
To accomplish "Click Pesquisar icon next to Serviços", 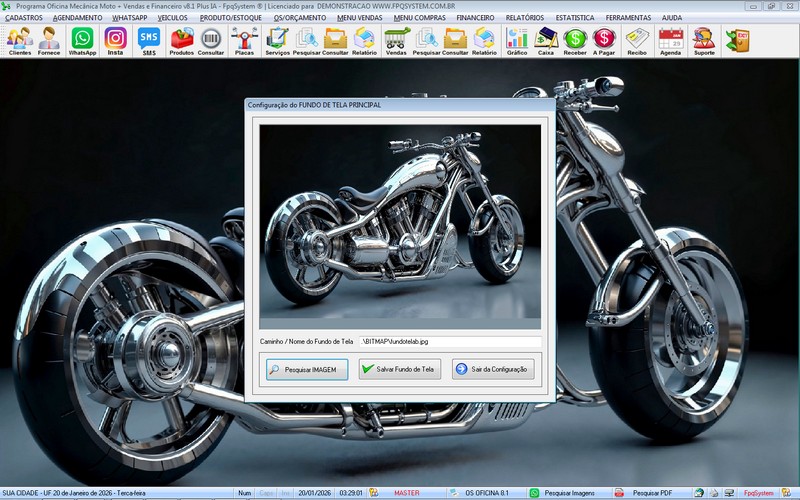I will coord(307,41).
